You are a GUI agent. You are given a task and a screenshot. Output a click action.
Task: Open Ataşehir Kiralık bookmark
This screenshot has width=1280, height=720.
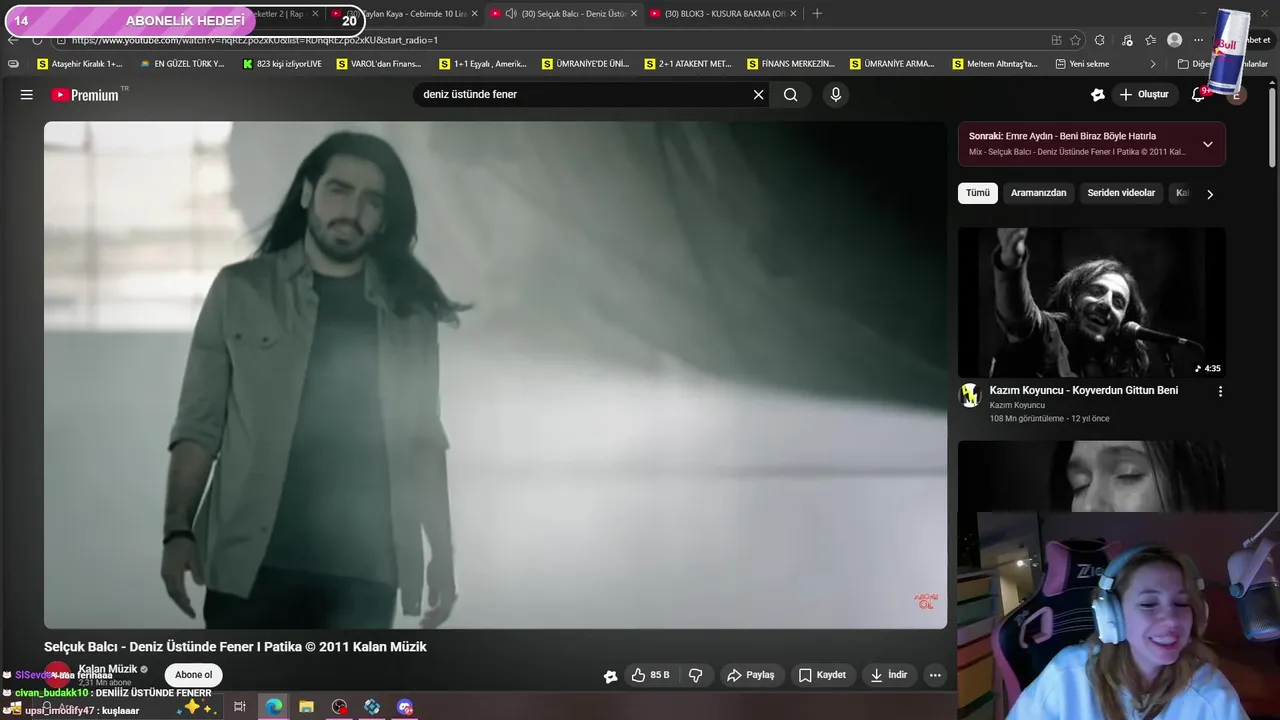(80, 64)
